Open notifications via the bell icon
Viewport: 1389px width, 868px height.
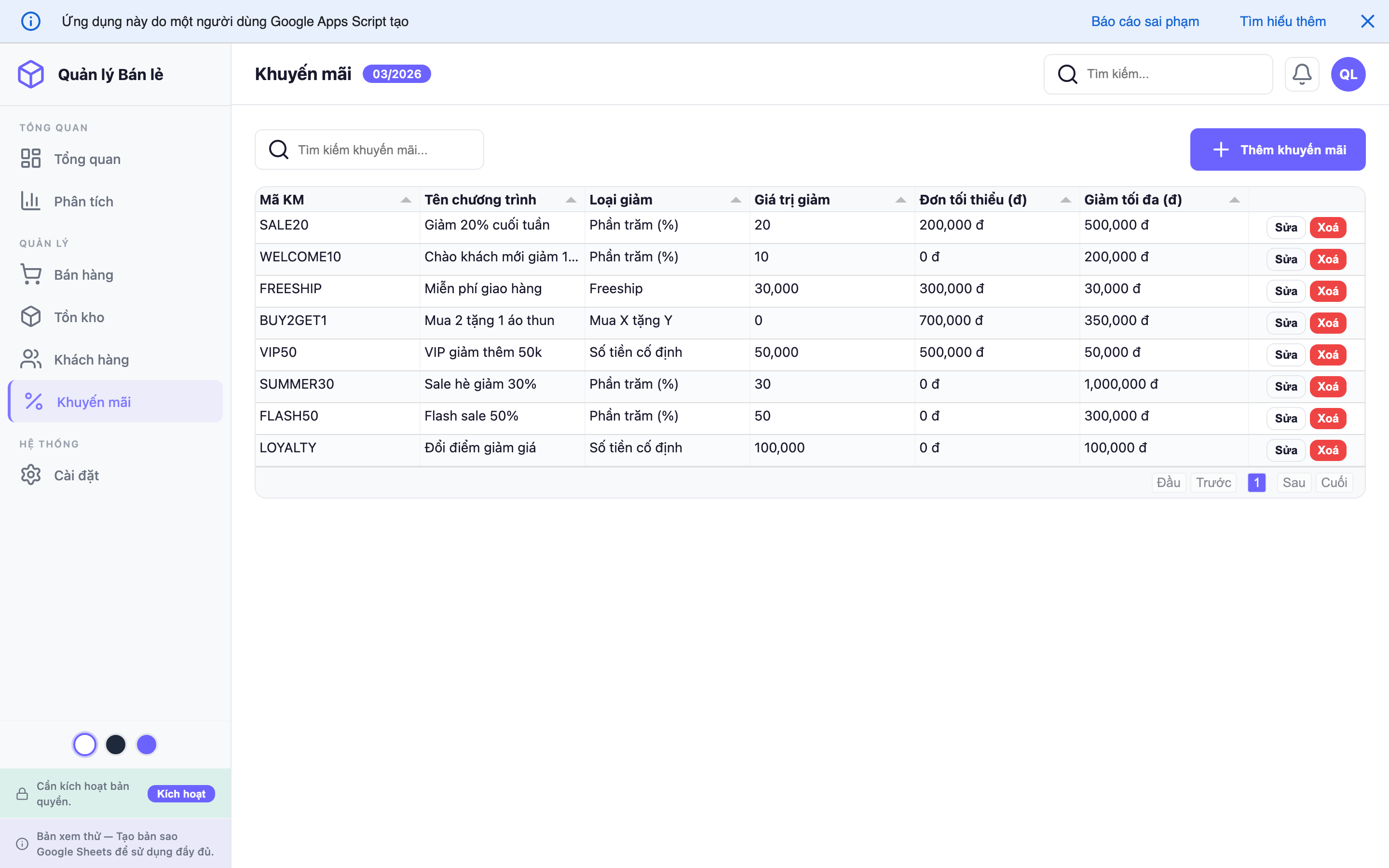pos(1302,73)
